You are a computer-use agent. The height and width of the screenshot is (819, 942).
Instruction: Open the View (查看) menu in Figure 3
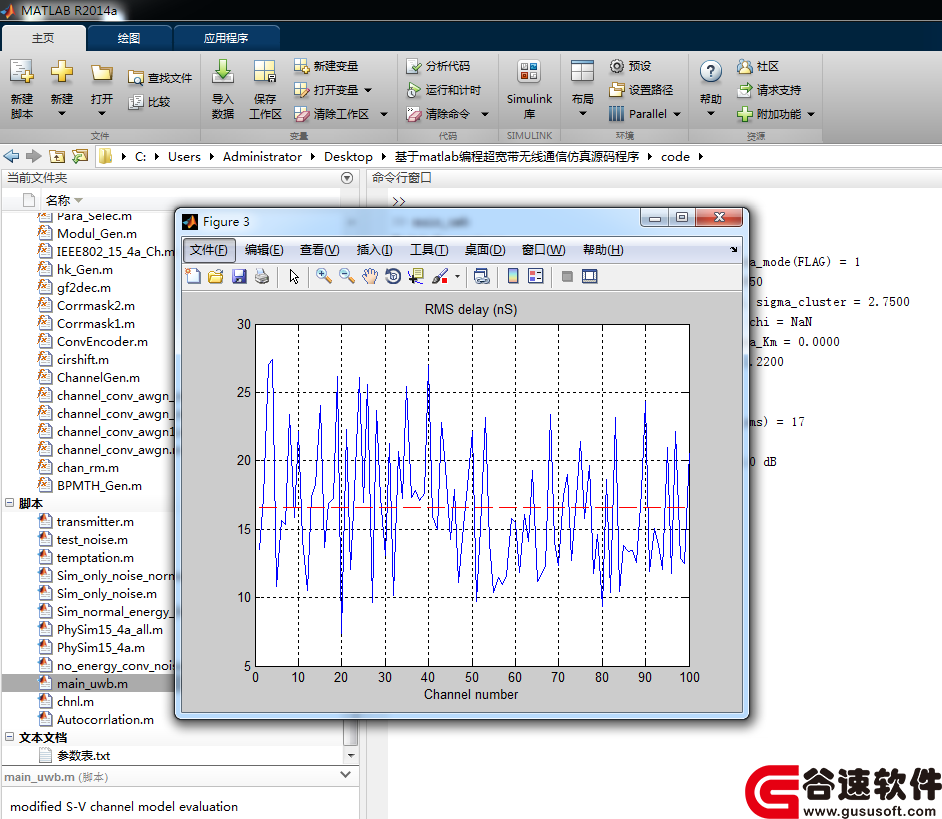tap(320, 250)
